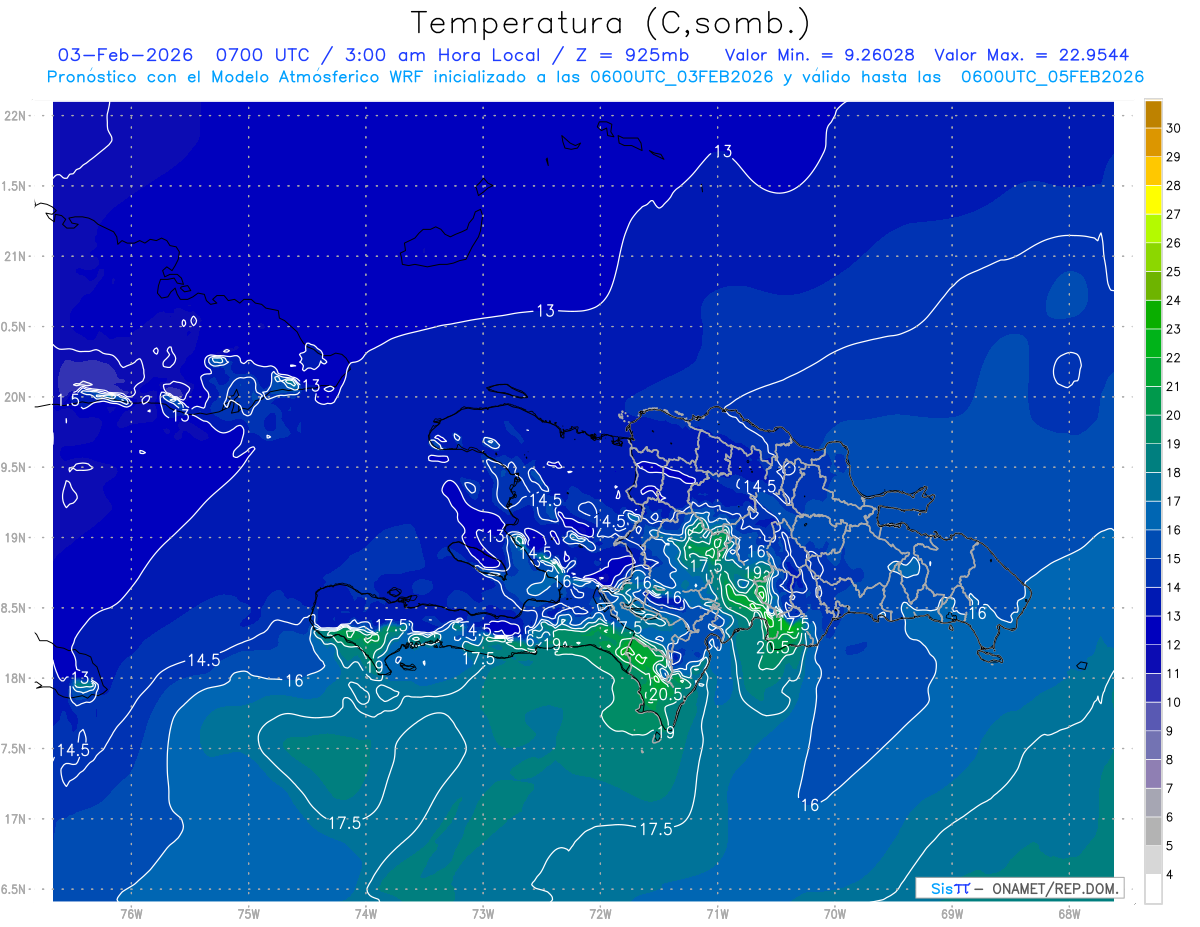The height and width of the screenshot is (927, 1200).
Task: Click the light gray swatch between 4 and 5
Action: pyautogui.click(x=1153, y=860)
